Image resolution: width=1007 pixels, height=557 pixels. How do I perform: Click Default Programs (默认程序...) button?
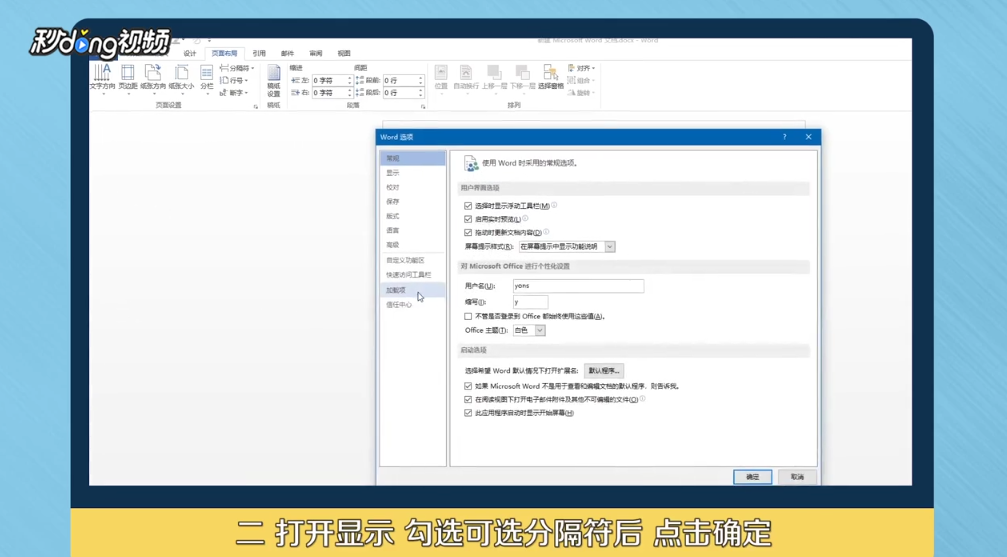604,371
